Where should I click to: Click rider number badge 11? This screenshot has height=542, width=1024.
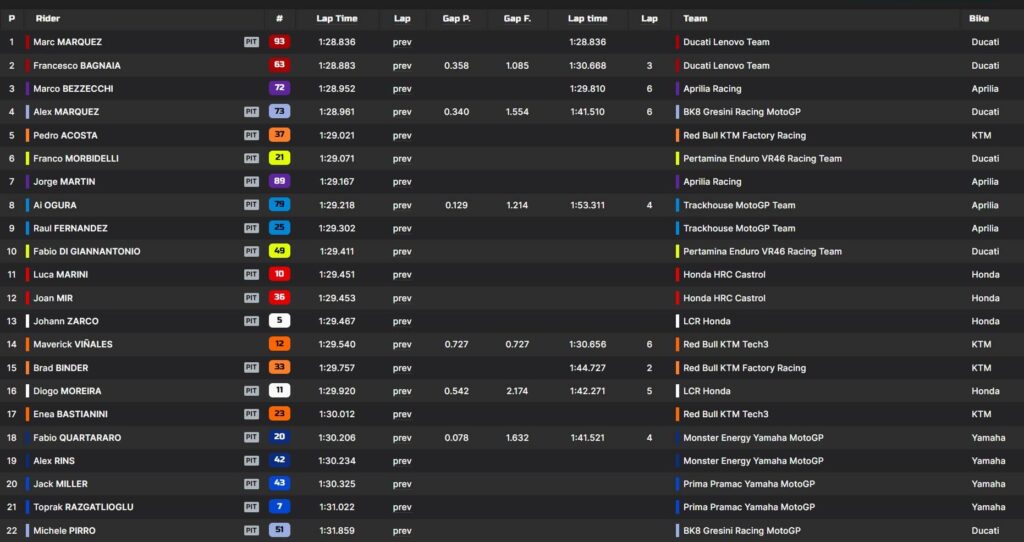pyautogui.click(x=279, y=391)
